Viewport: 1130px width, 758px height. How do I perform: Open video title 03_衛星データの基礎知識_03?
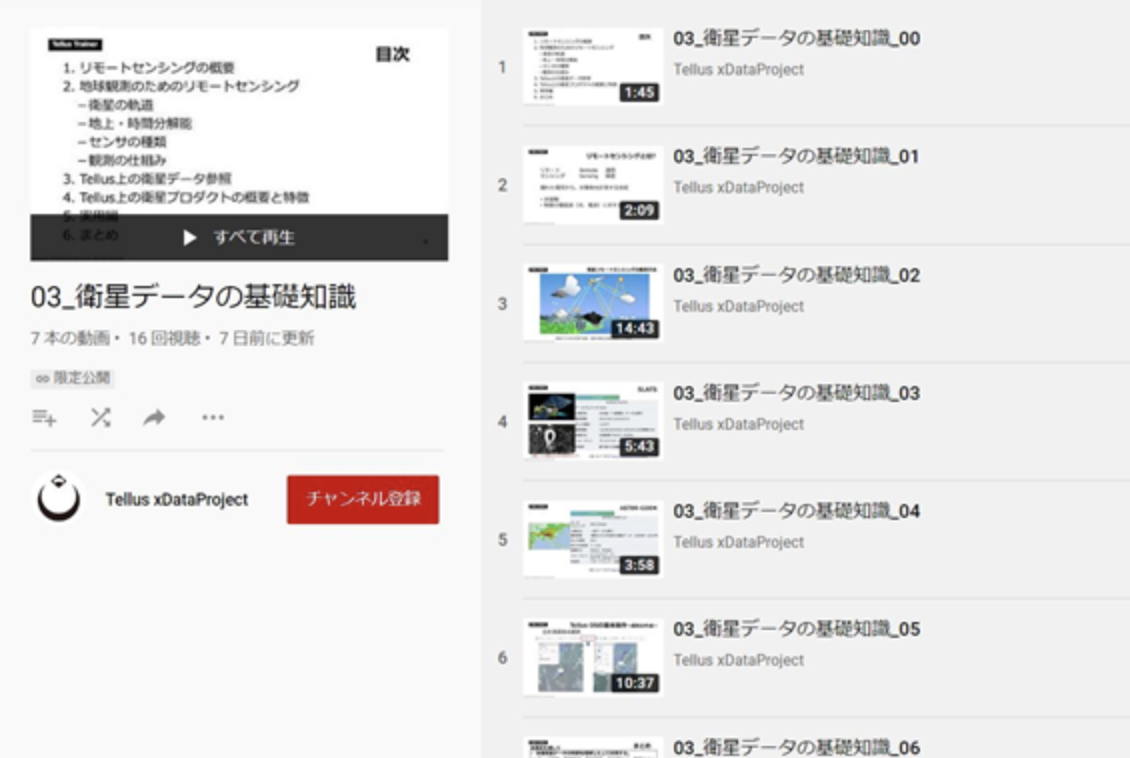pos(796,393)
